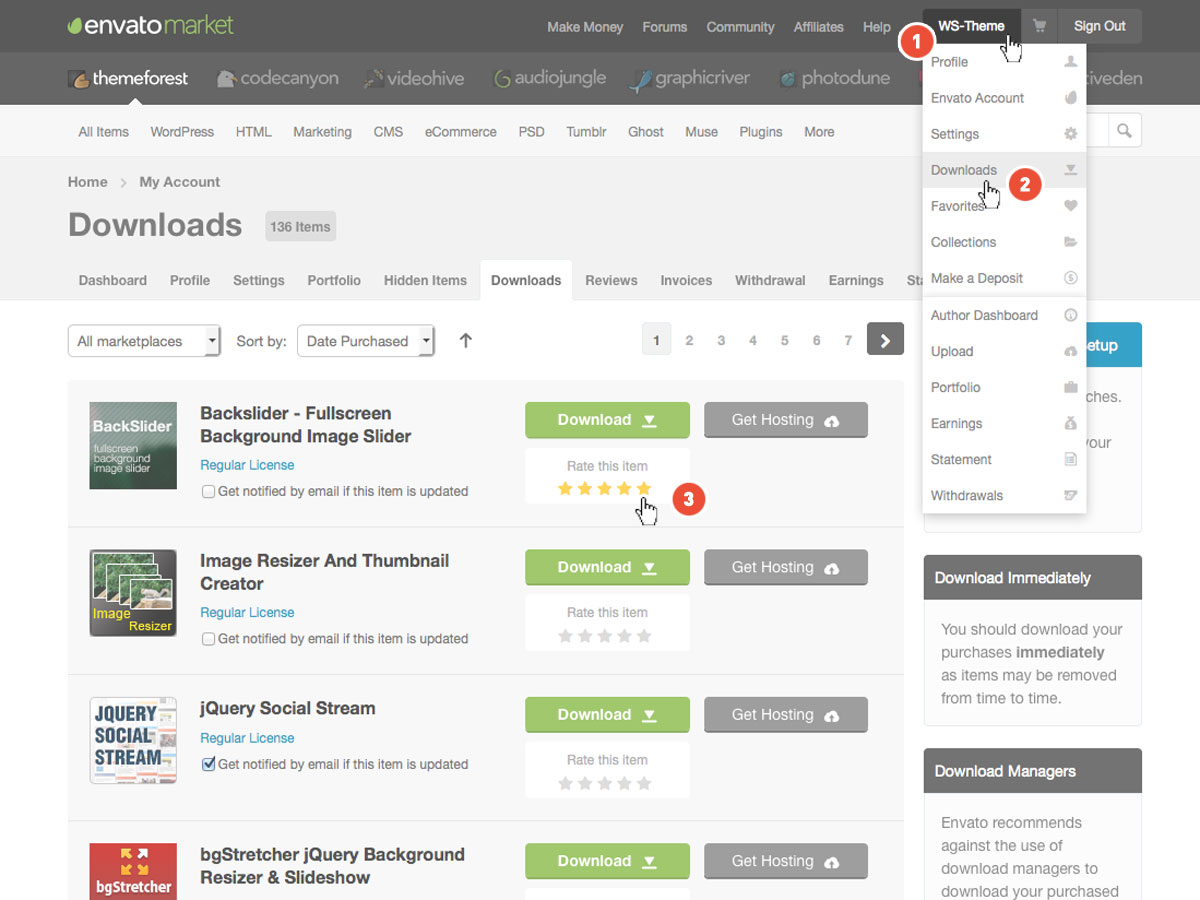Click the Upload cloud icon in dropdown

tap(1070, 351)
